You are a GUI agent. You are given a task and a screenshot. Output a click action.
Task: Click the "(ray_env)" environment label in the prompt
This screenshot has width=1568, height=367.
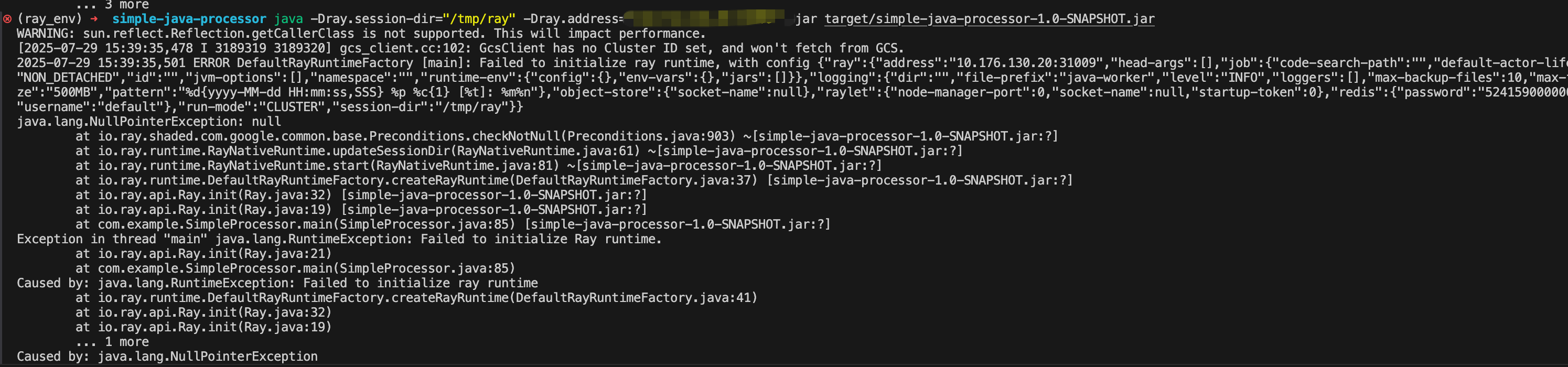coord(49,19)
